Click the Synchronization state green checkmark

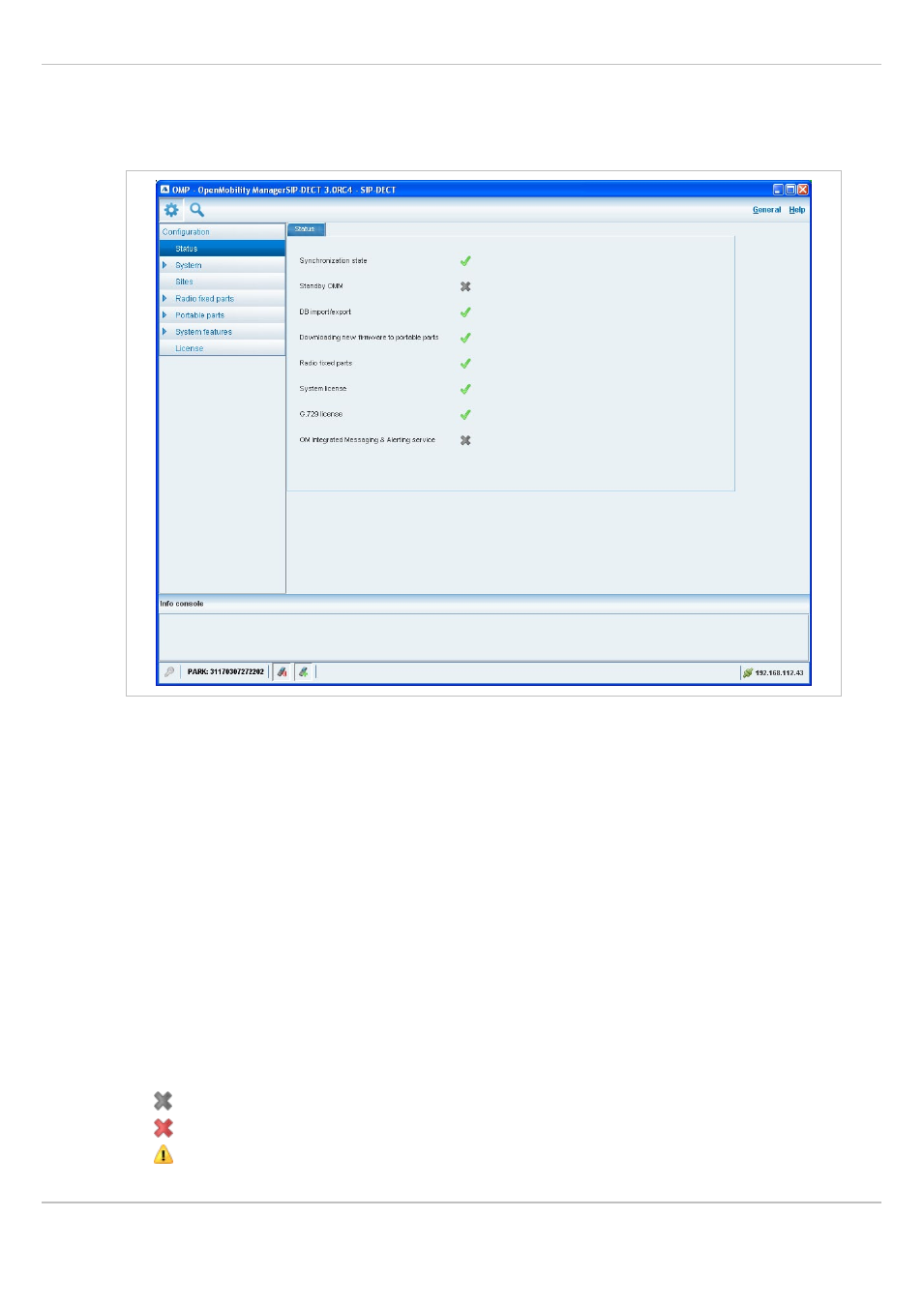465,261
